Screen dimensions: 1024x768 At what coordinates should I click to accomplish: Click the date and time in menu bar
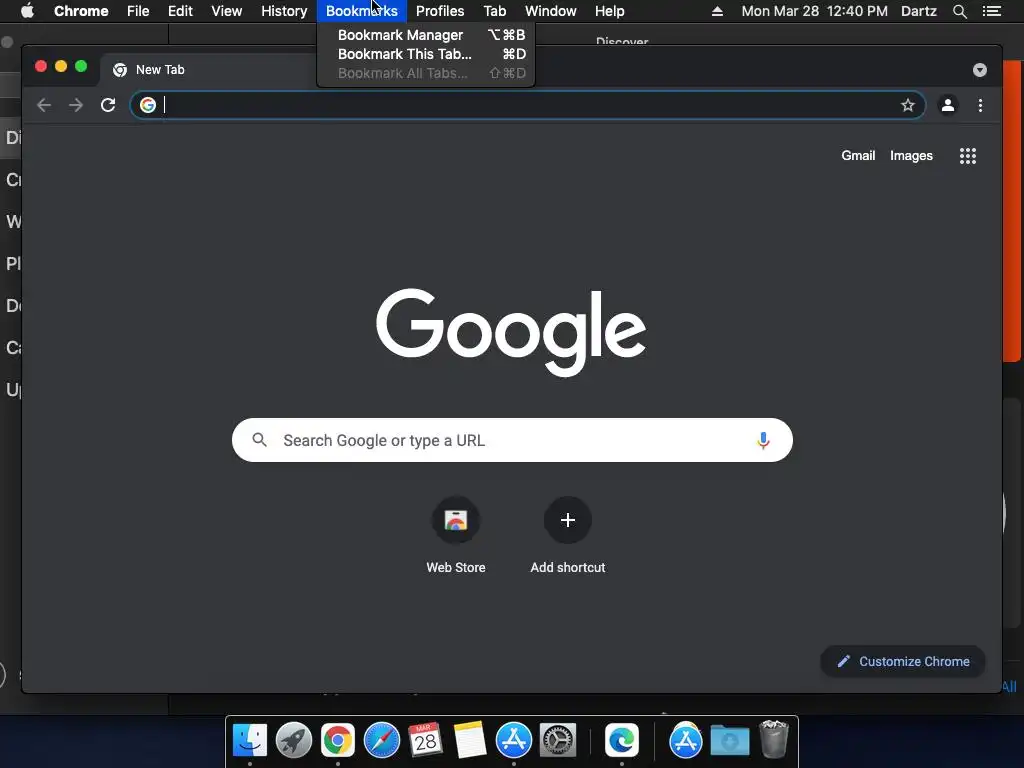[x=814, y=11]
